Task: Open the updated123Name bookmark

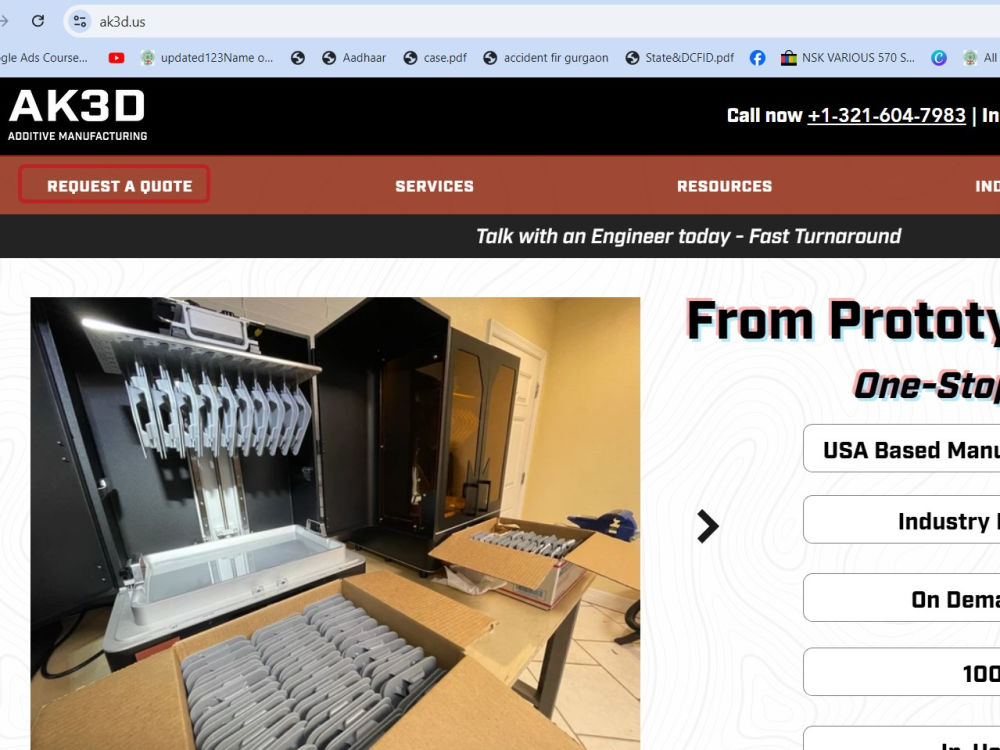Action: tap(207, 58)
